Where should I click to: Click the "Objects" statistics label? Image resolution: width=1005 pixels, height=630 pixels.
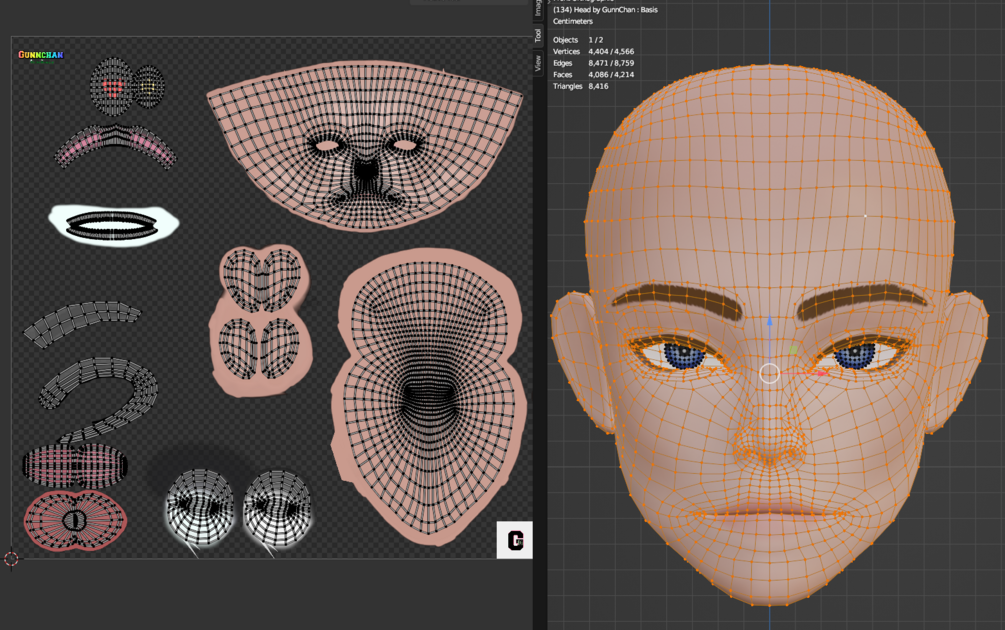[565, 40]
